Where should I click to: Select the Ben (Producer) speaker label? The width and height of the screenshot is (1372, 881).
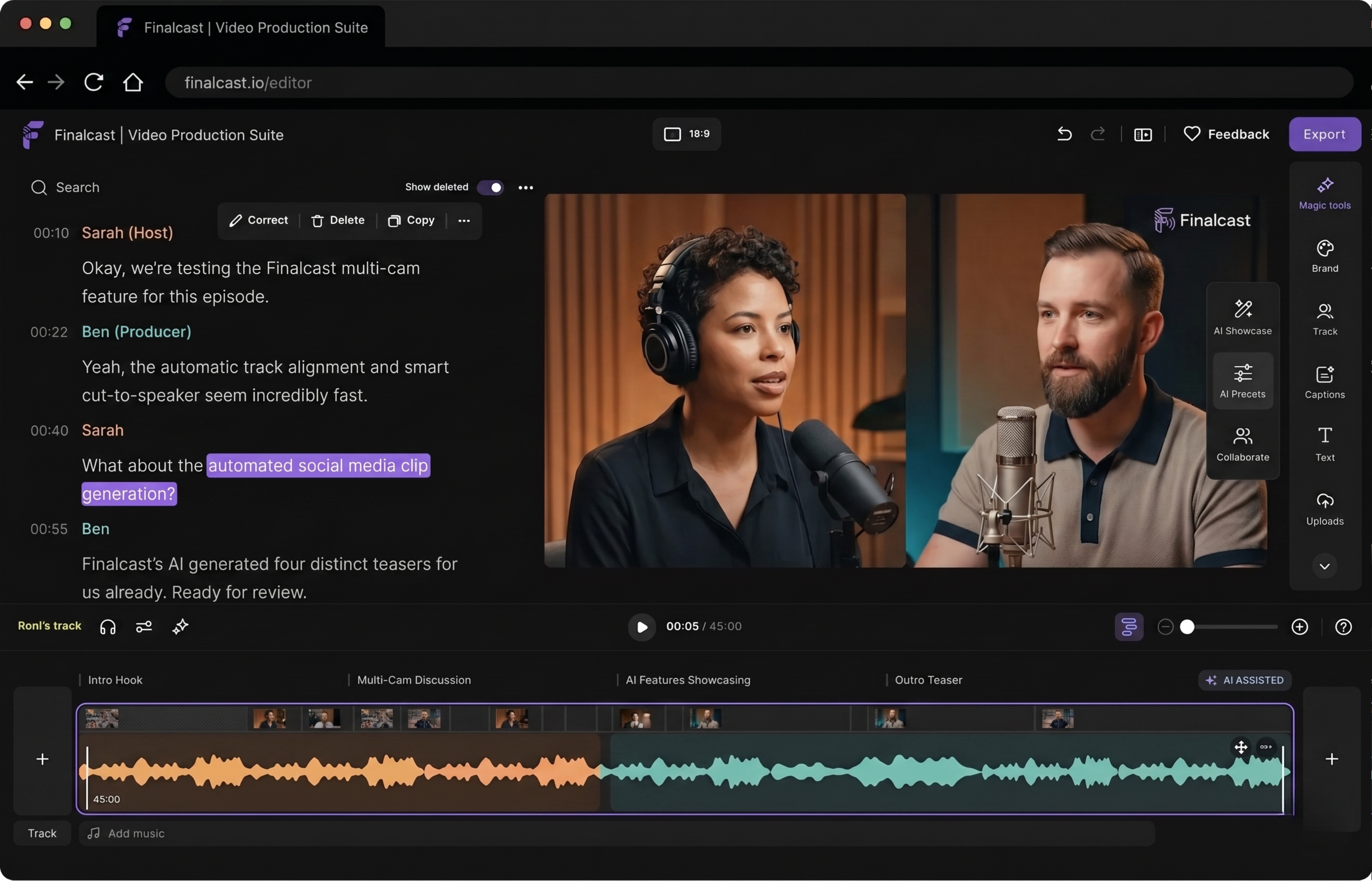click(136, 332)
